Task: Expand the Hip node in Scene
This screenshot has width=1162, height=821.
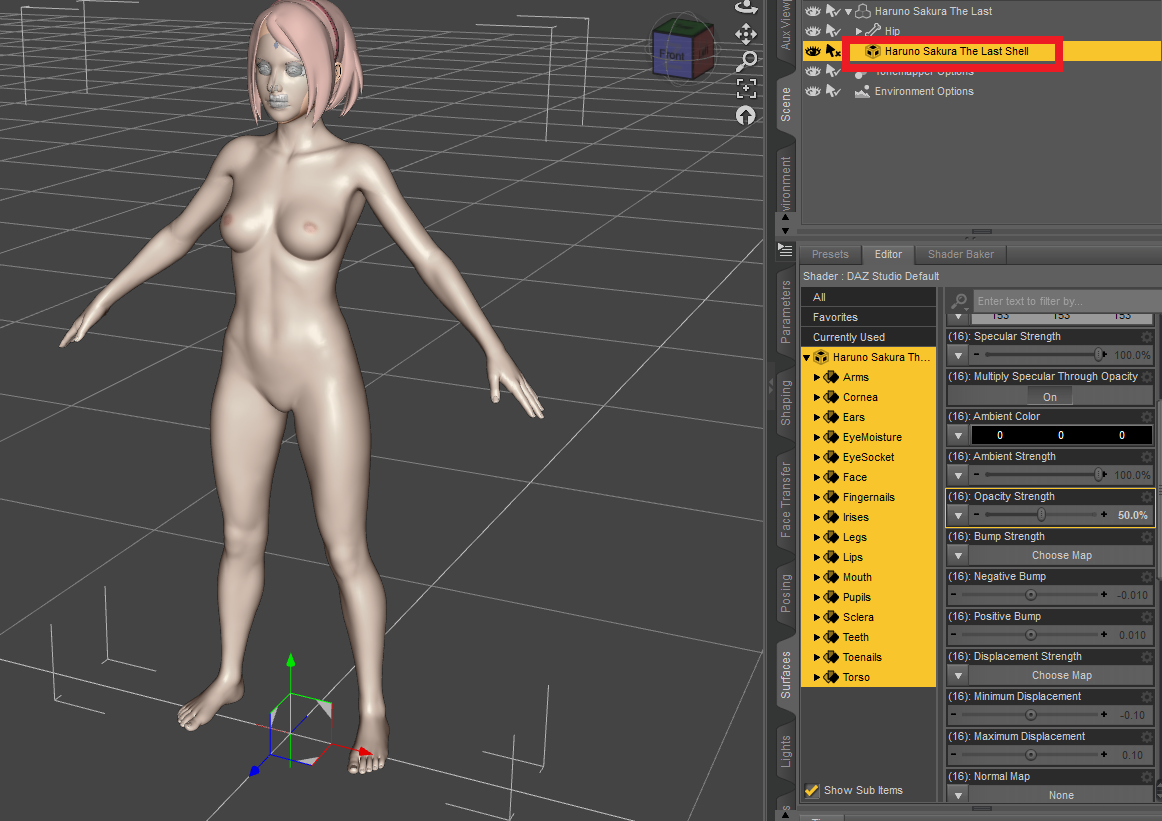Action: point(859,31)
